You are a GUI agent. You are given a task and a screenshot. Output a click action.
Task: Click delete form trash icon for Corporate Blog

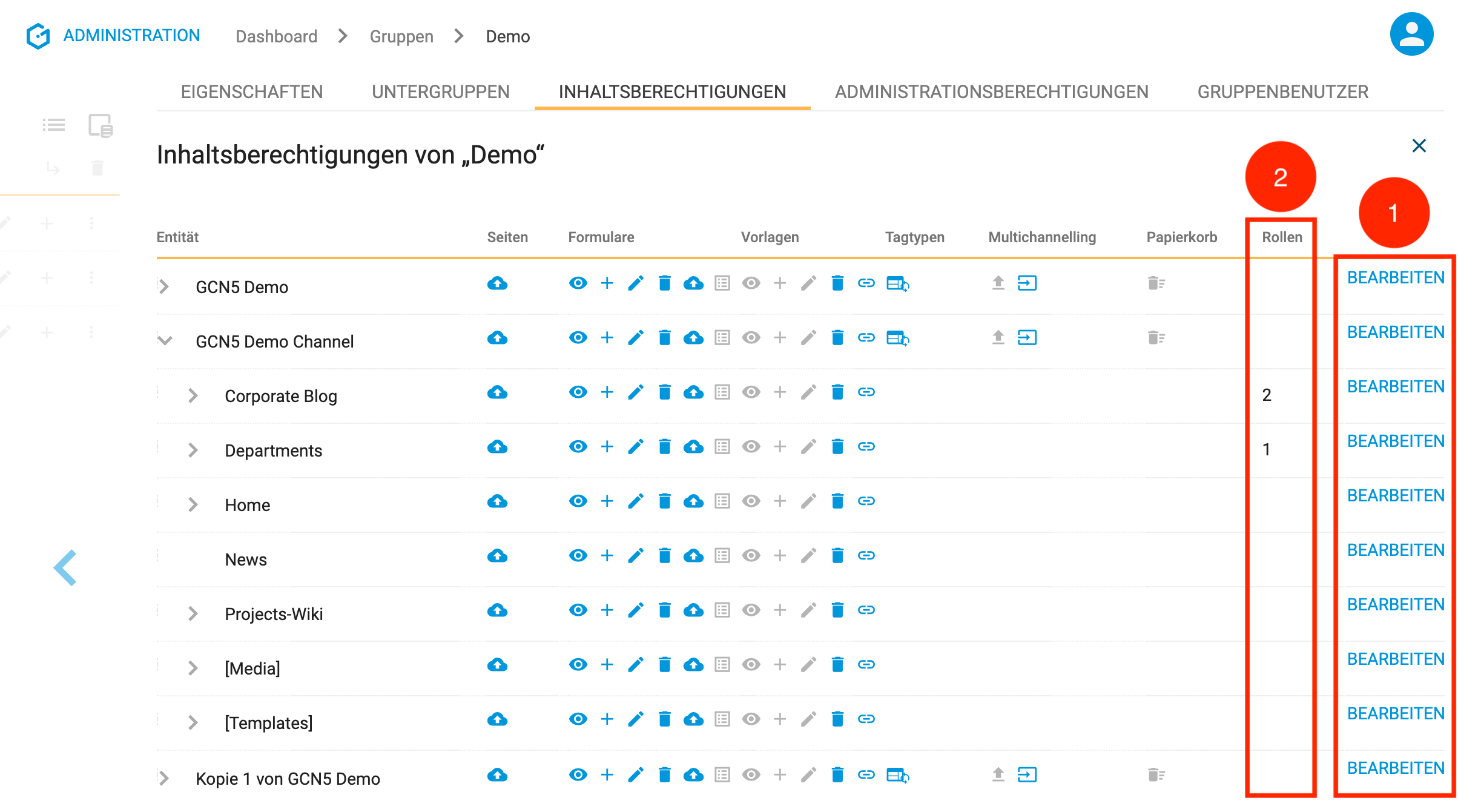[664, 392]
